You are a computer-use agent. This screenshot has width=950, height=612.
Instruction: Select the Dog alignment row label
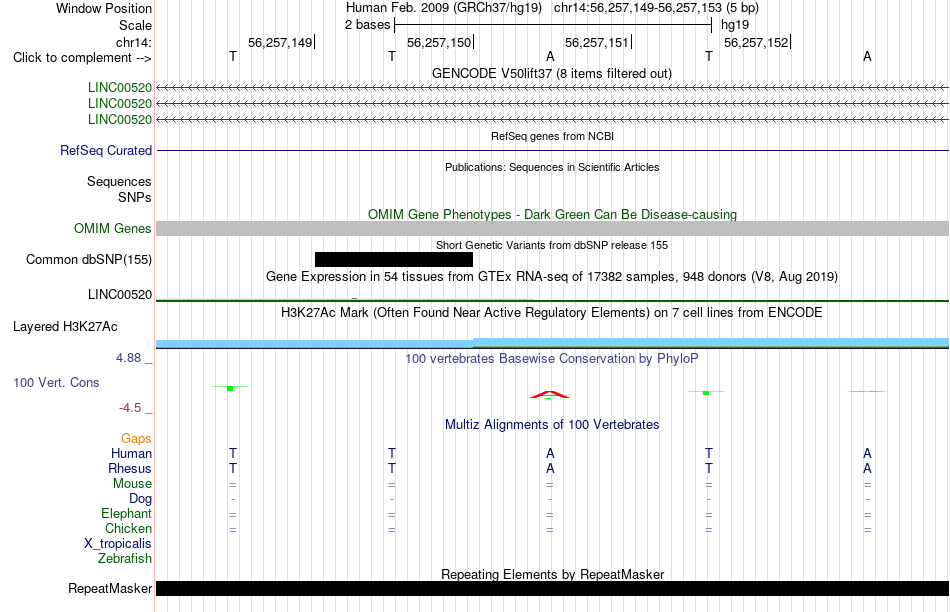[x=140, y=499]
